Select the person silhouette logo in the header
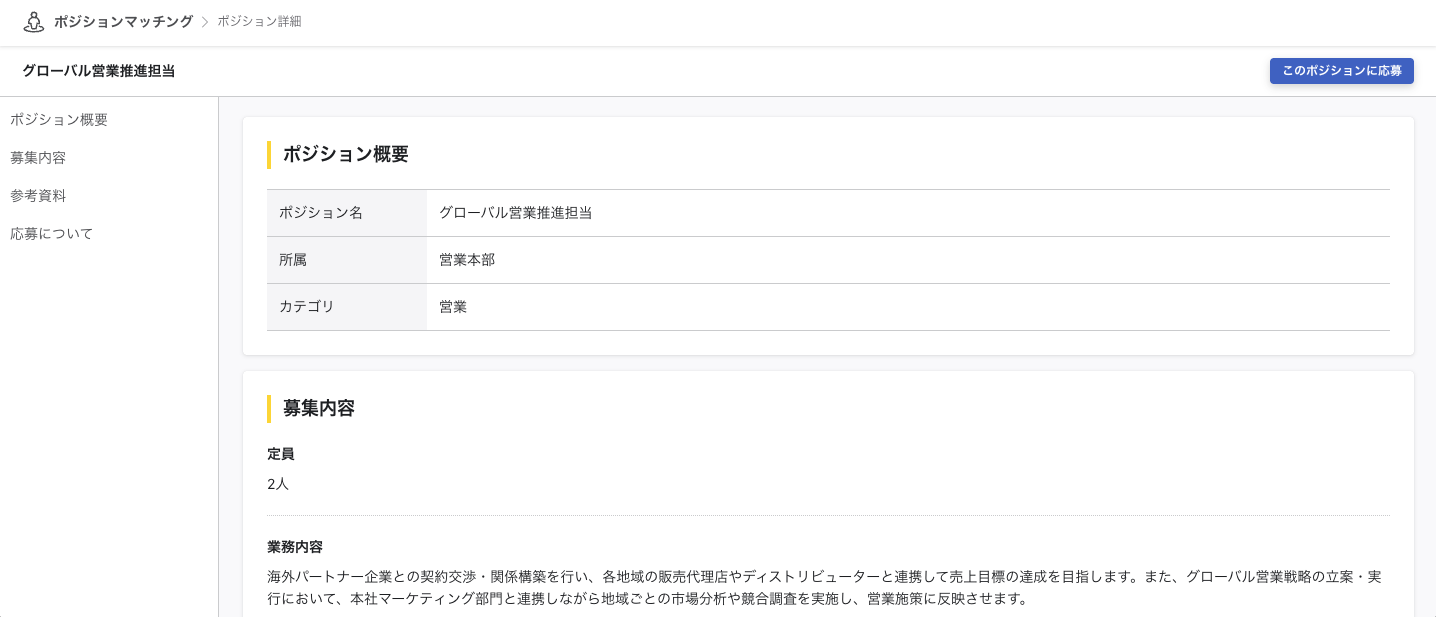1436x617 pixels. click(34, 20)
